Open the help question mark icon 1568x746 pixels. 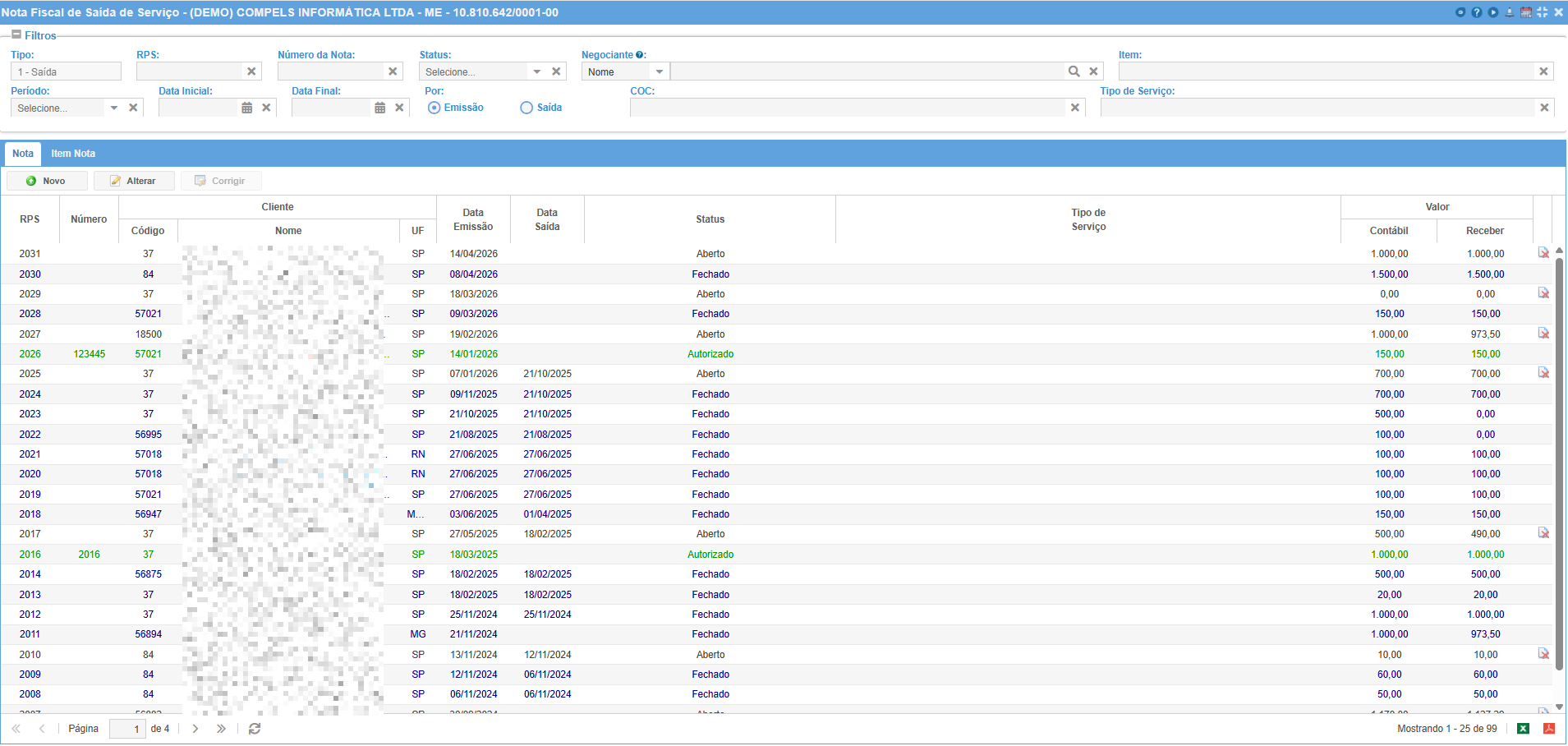pyautogui.click(x=1477, y=12)
